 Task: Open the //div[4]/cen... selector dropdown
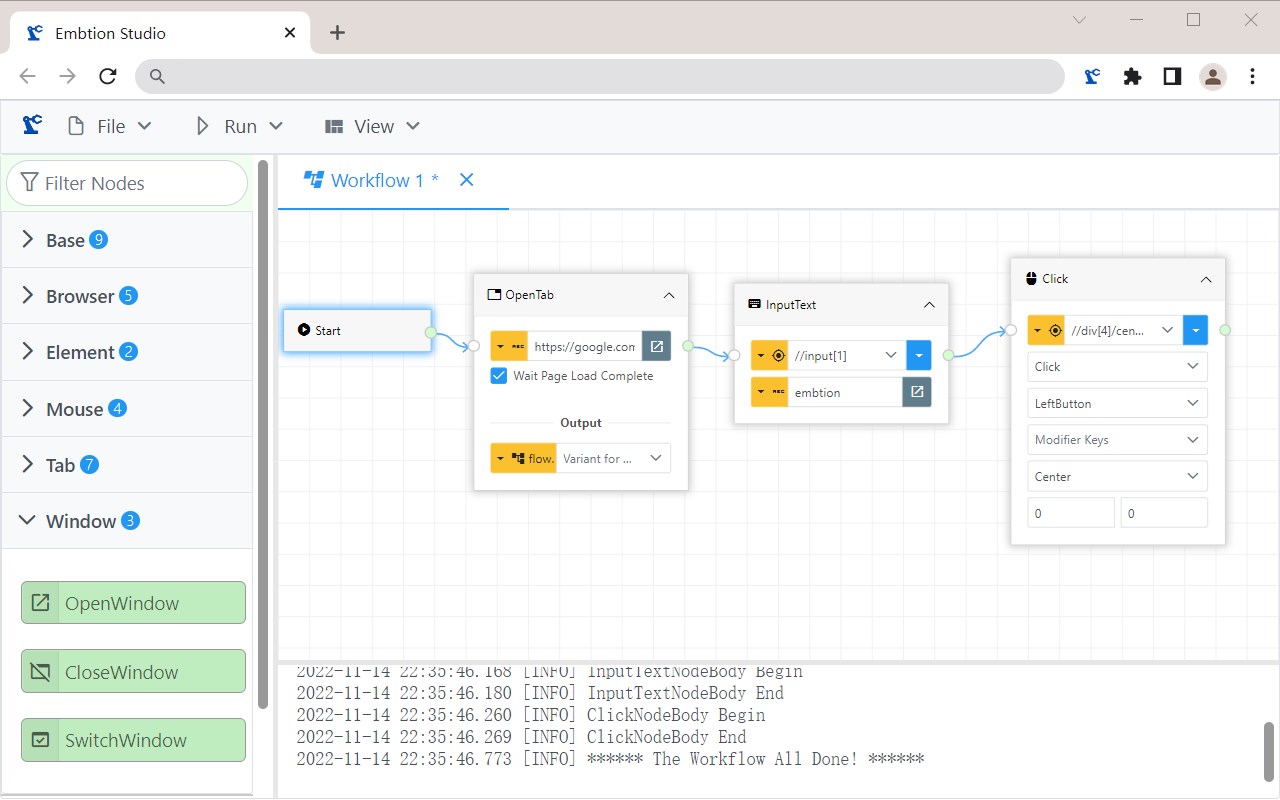(1123, 330)
